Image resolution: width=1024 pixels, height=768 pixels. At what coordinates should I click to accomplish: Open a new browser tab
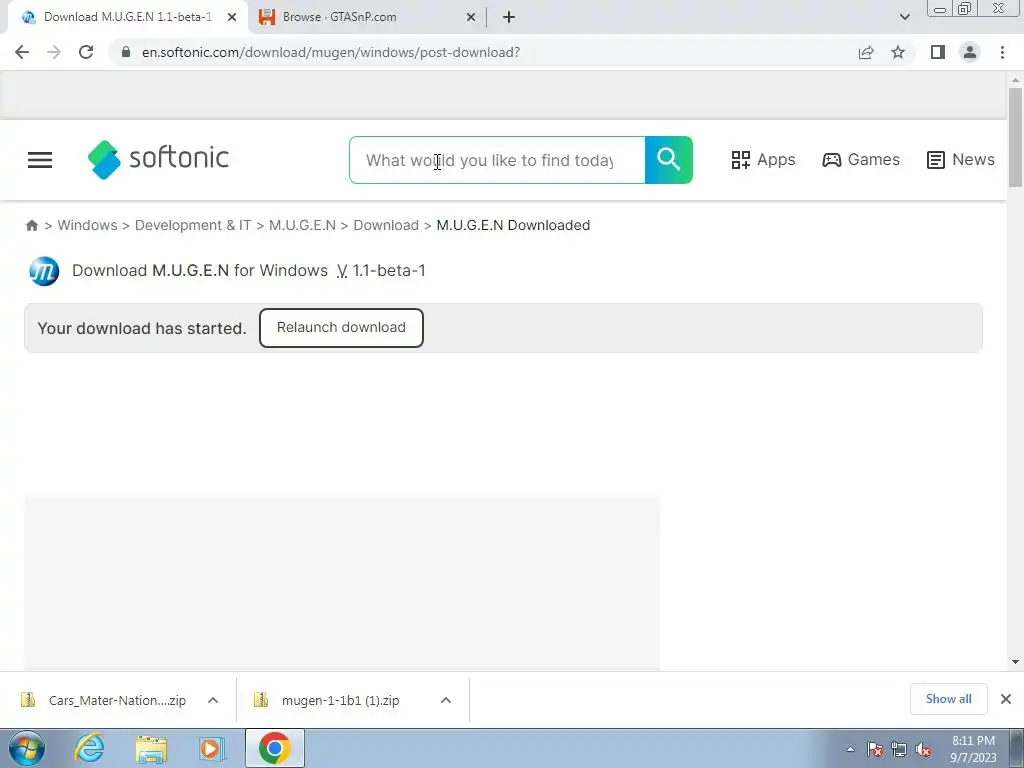pos(509,17)
